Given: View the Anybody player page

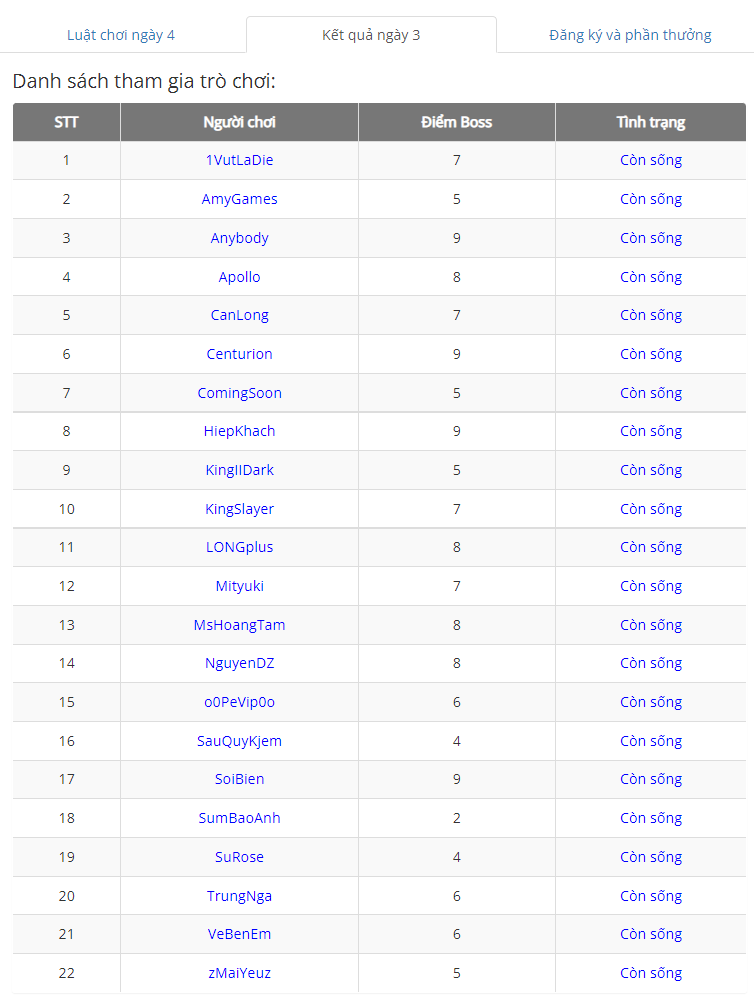Looking at the screenshot, I should [239, 238].
